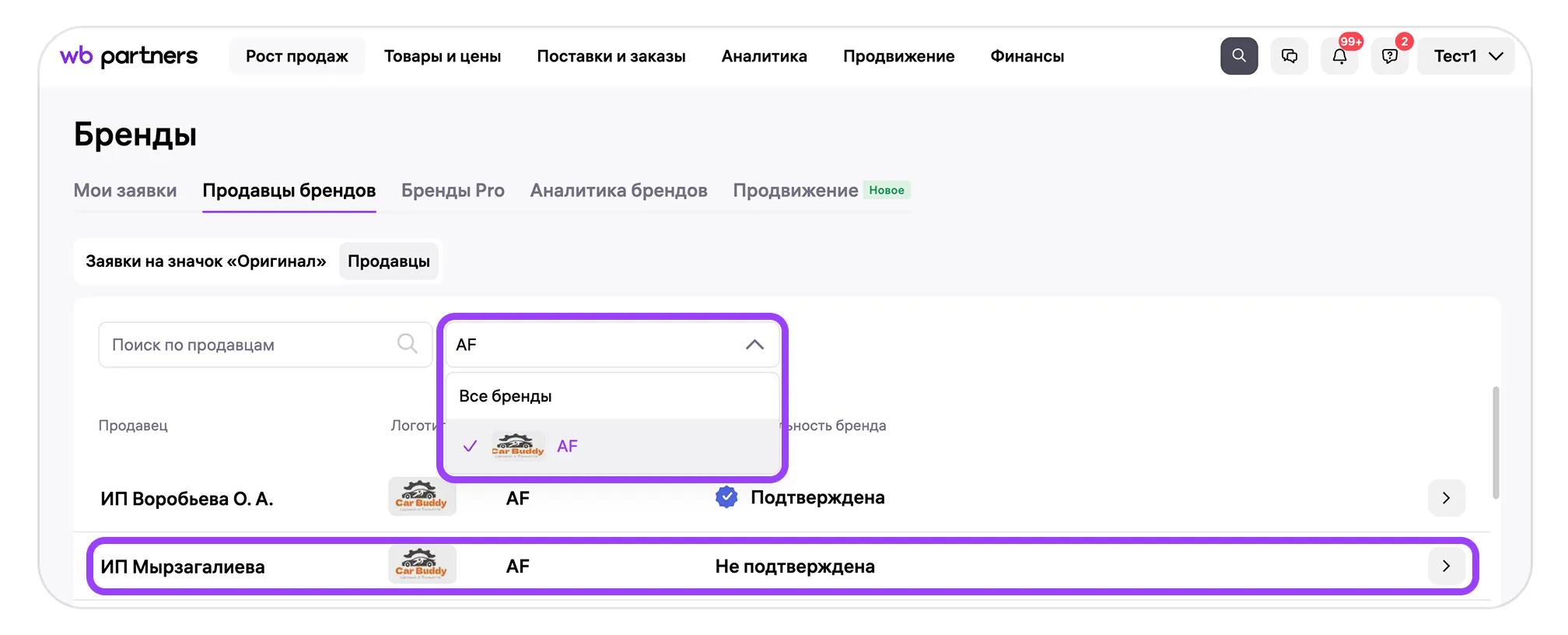Click AF brand in ИП Воробьева row

click(x=518, y=498)
